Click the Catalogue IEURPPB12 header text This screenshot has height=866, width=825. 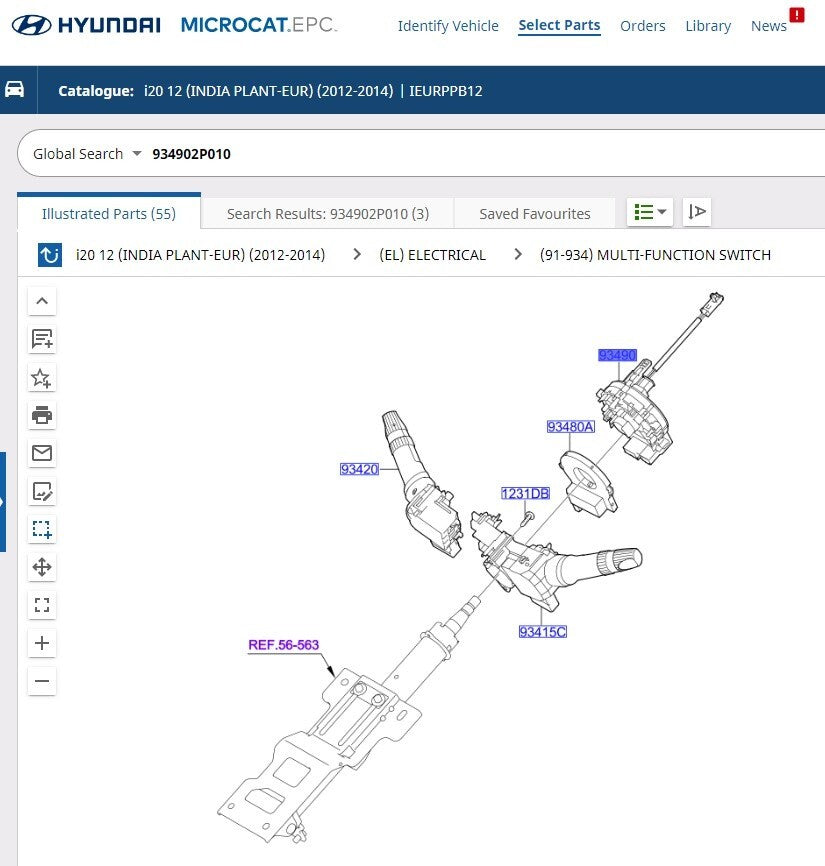270,91
